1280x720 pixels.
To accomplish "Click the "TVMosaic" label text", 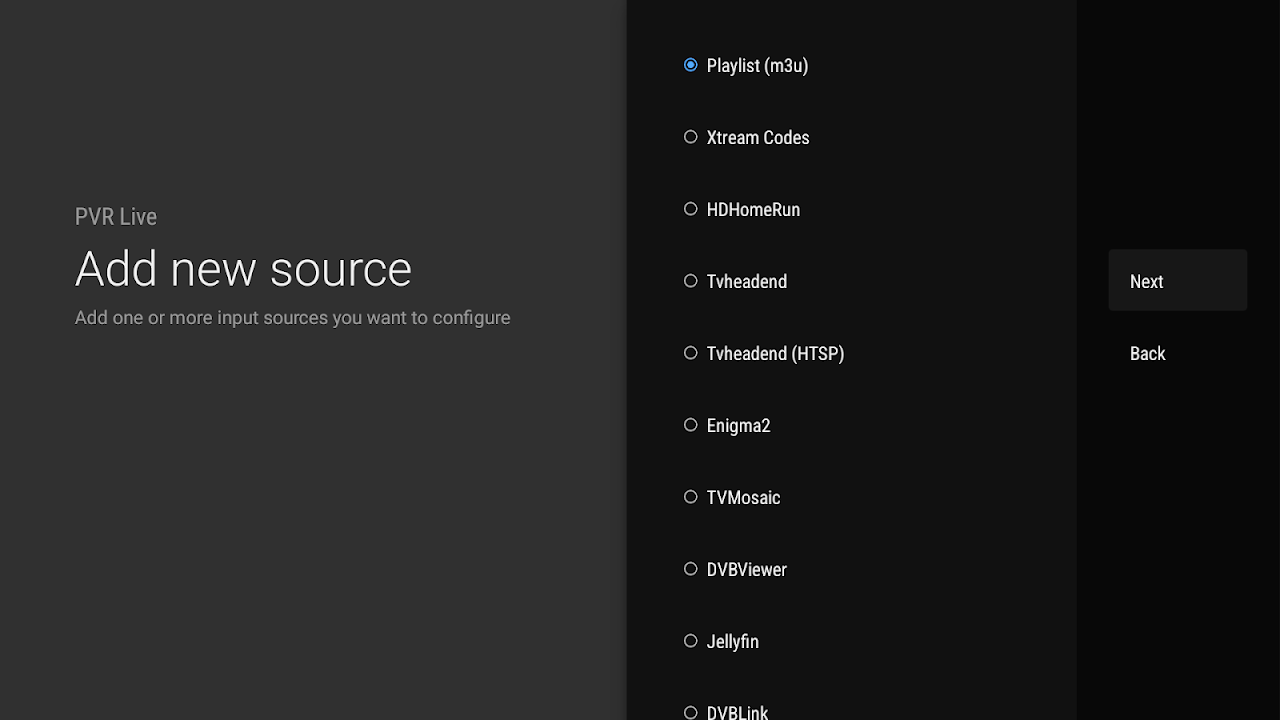I will tap(743, 498).
